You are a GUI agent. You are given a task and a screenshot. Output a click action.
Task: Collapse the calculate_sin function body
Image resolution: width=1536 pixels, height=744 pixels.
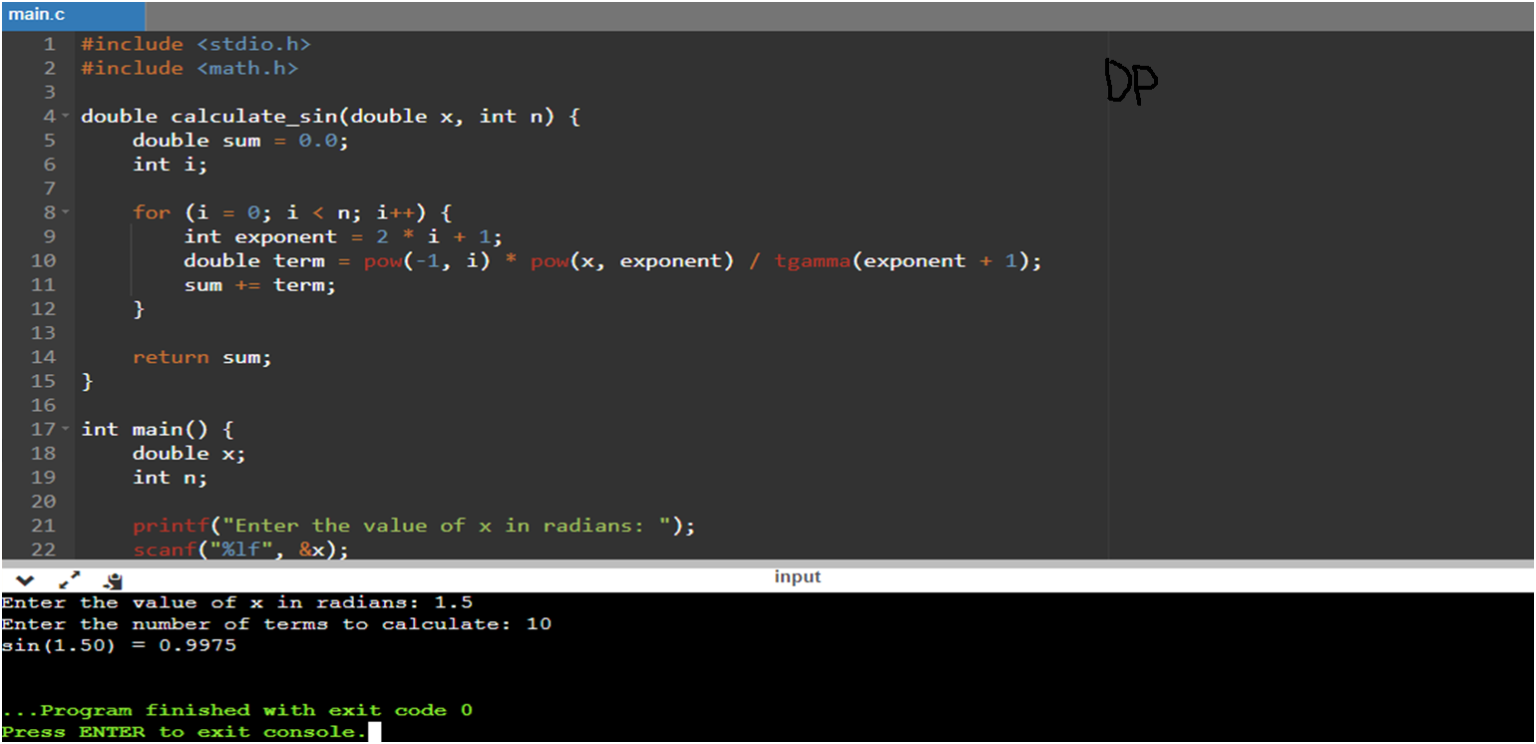64,116
